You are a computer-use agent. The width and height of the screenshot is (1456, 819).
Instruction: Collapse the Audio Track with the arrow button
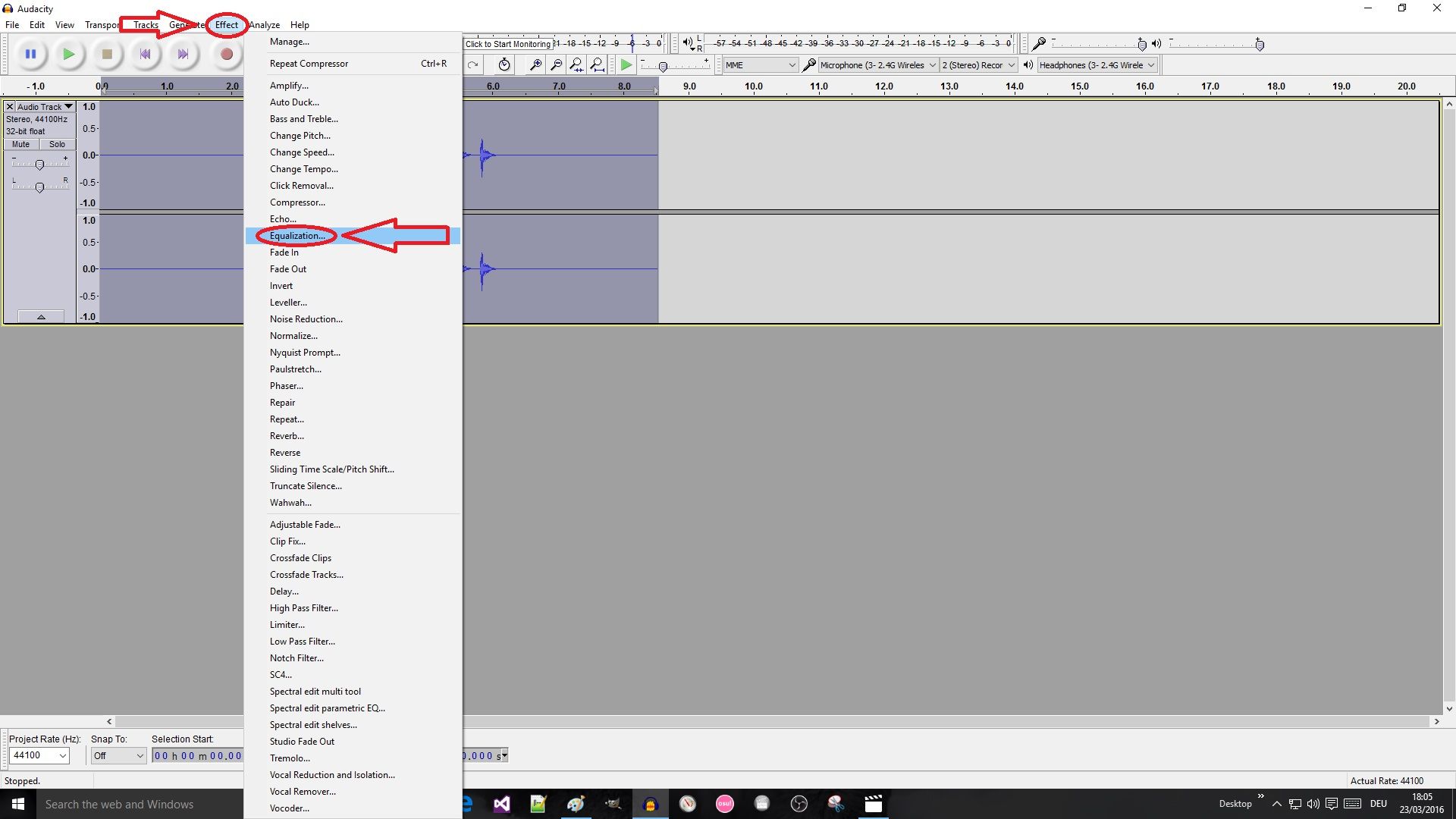click(x=40, y=316)
